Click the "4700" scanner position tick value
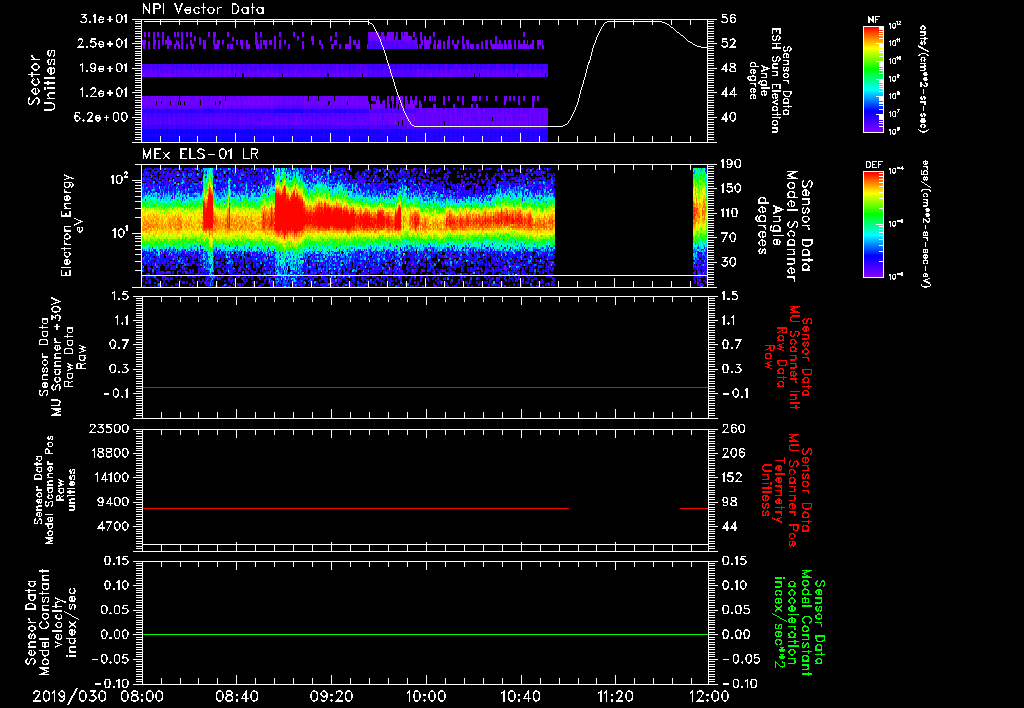 114,526
